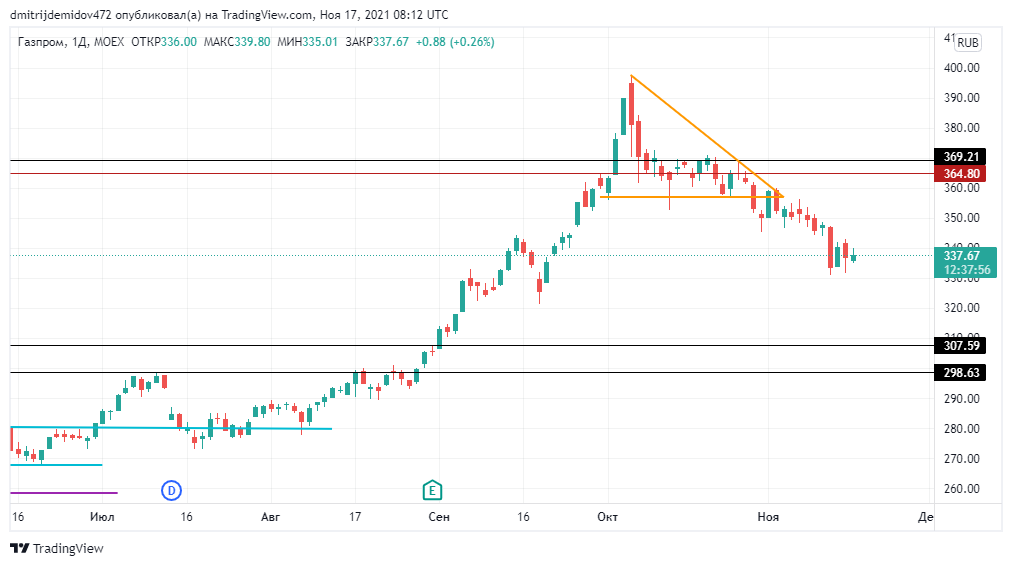Click the 350.00 price axis label
Viewport: 1012px width, 566px height.
962,218
